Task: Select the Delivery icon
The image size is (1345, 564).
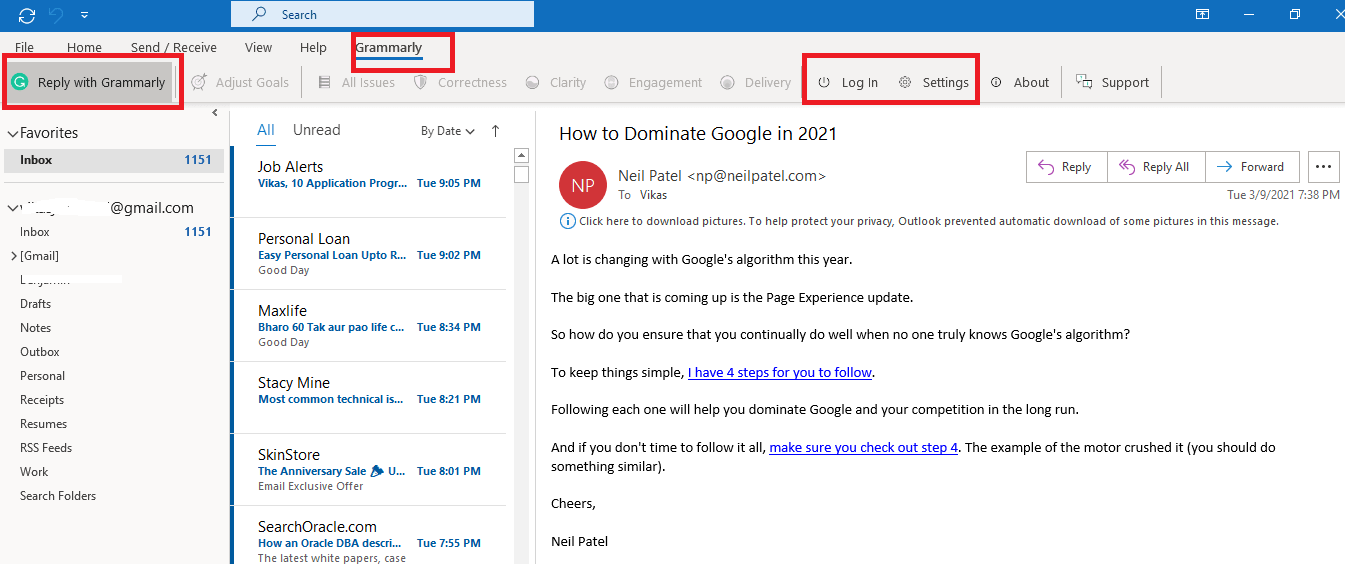Action: point(728,83)
